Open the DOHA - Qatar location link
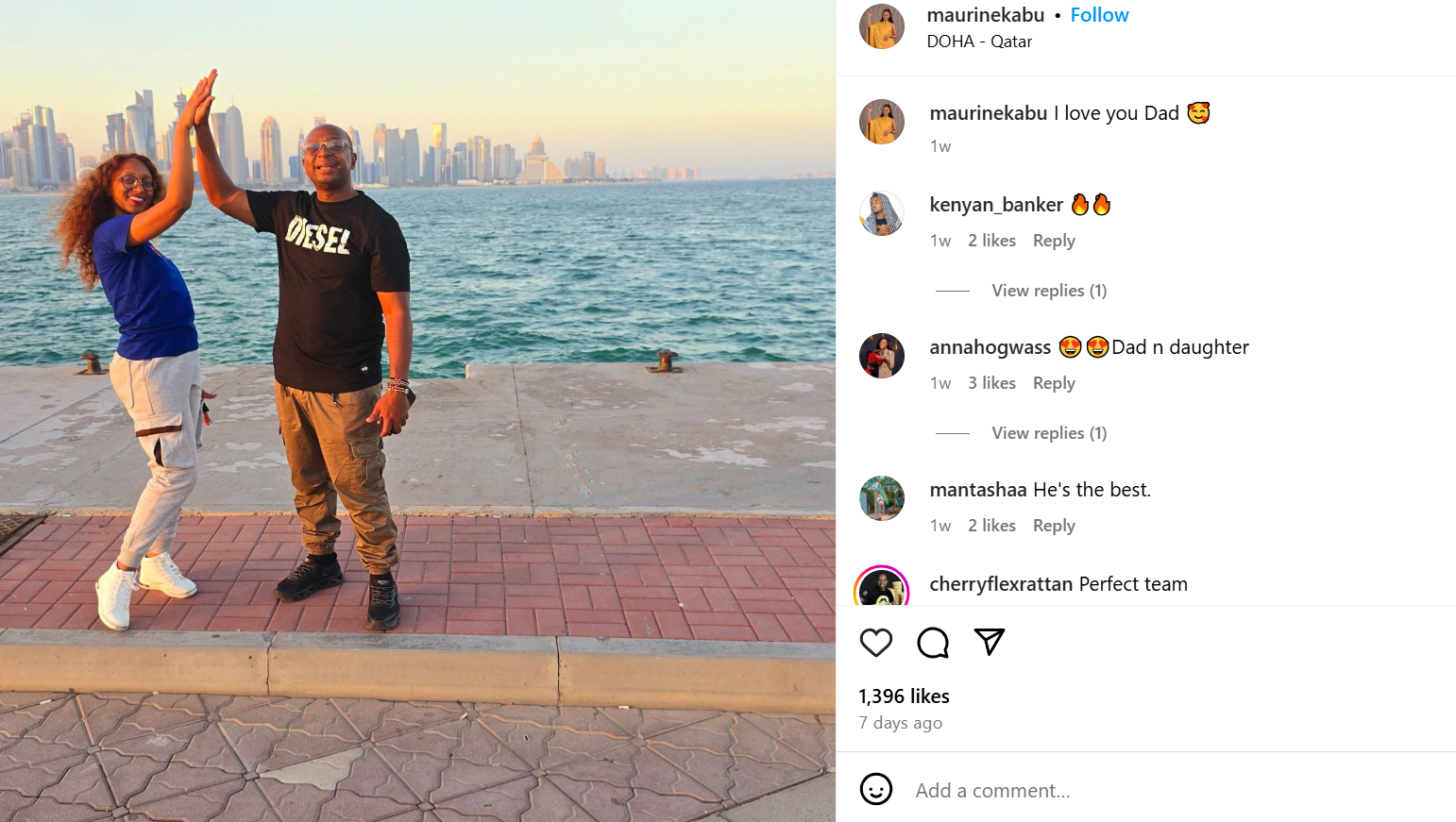Viewport: 1456px width, 822px height. [x=979, y=42]
